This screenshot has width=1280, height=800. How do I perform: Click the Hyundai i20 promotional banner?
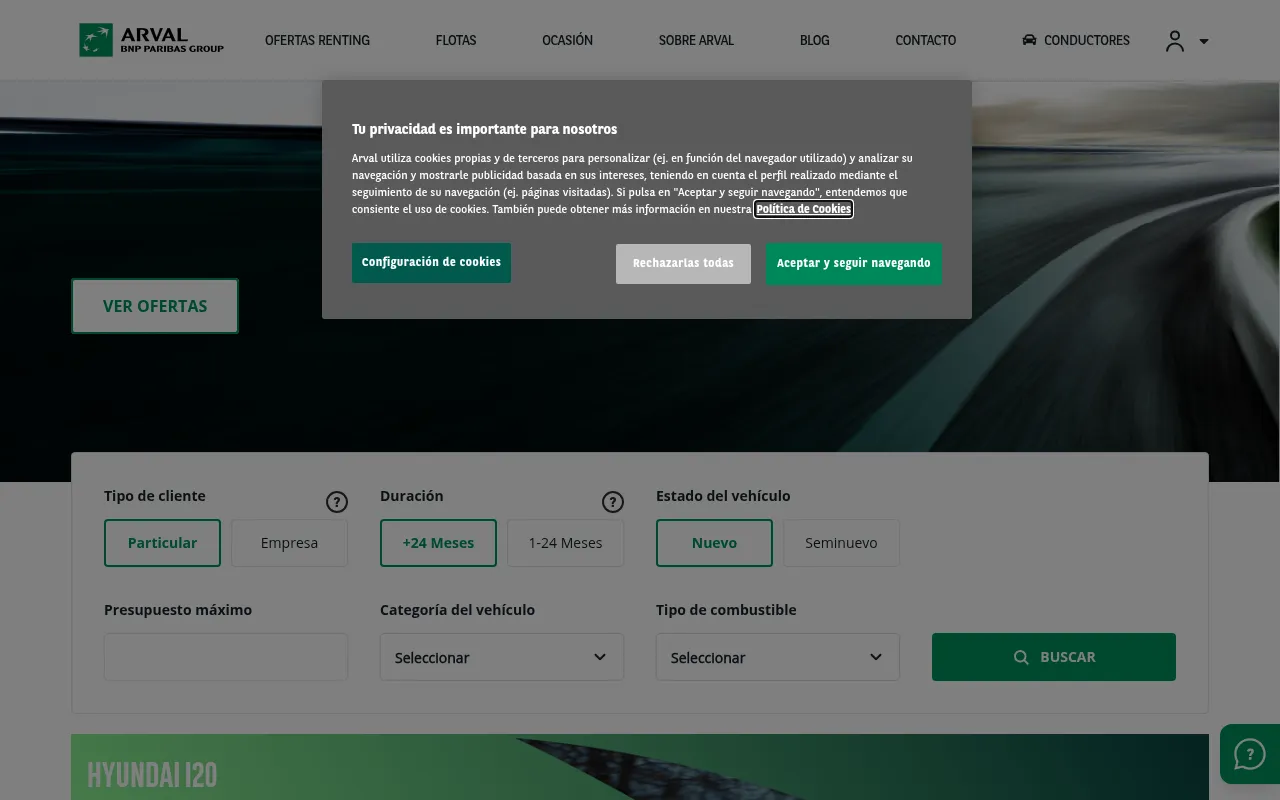point(640,767)
